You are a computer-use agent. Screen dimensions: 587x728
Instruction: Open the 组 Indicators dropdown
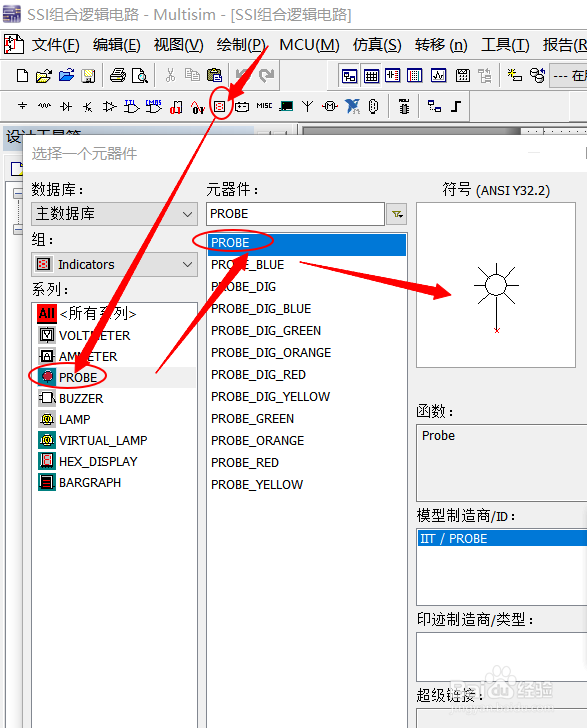pyautogui.click(x=114, y=265)
